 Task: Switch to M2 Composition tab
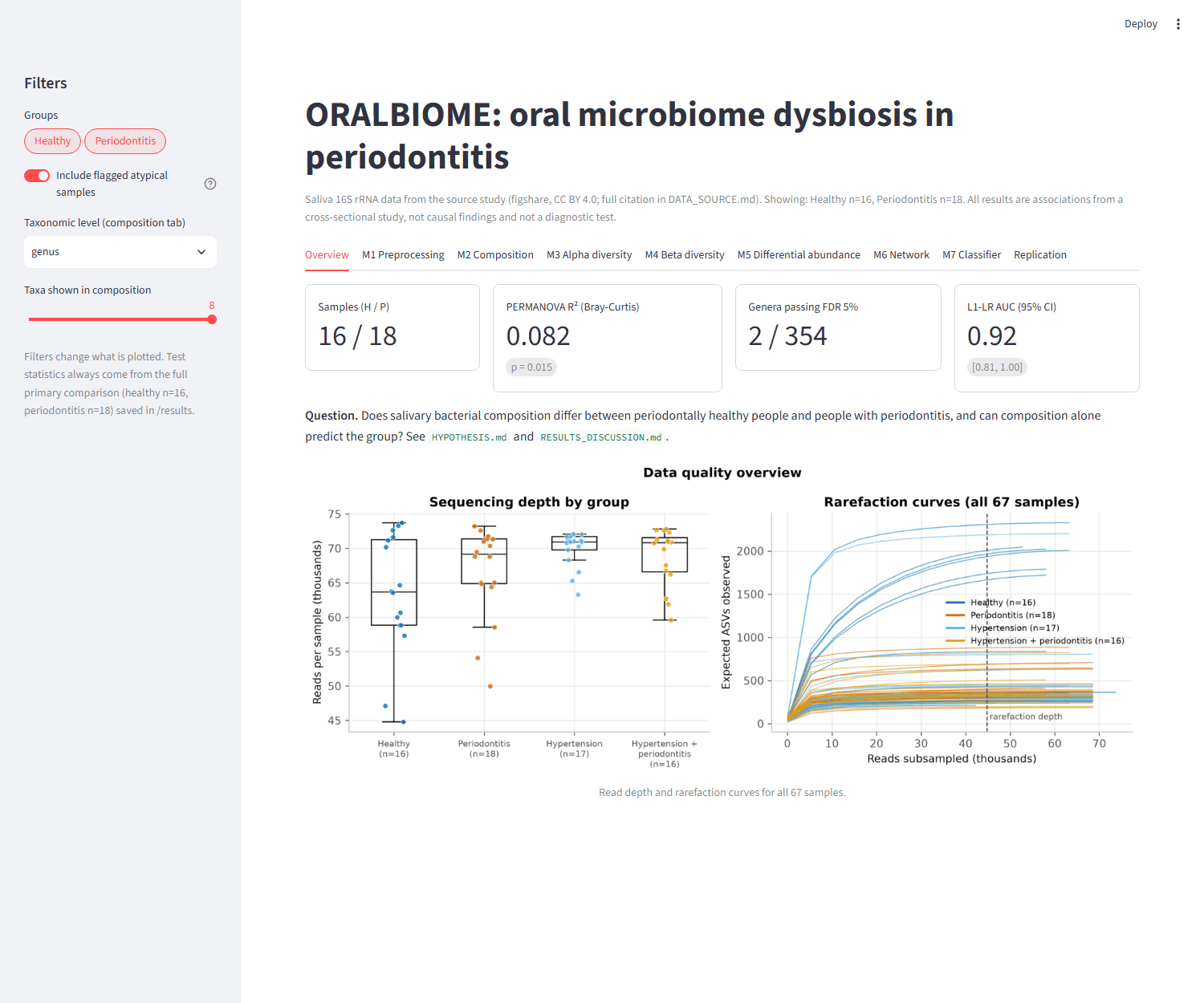click(495, 255)
